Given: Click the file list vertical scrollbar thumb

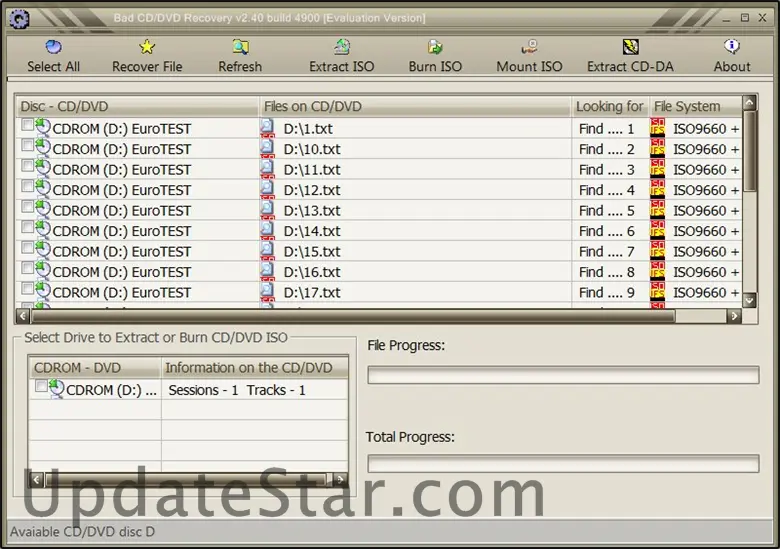Looking at the screenshot, I should (x=750, y=151).
